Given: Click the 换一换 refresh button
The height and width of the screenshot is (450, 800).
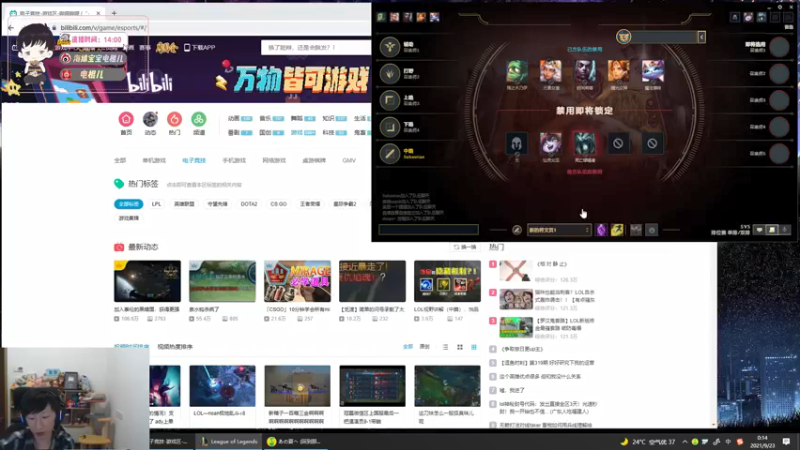Looking at the screenshot, I should point(465,247).
